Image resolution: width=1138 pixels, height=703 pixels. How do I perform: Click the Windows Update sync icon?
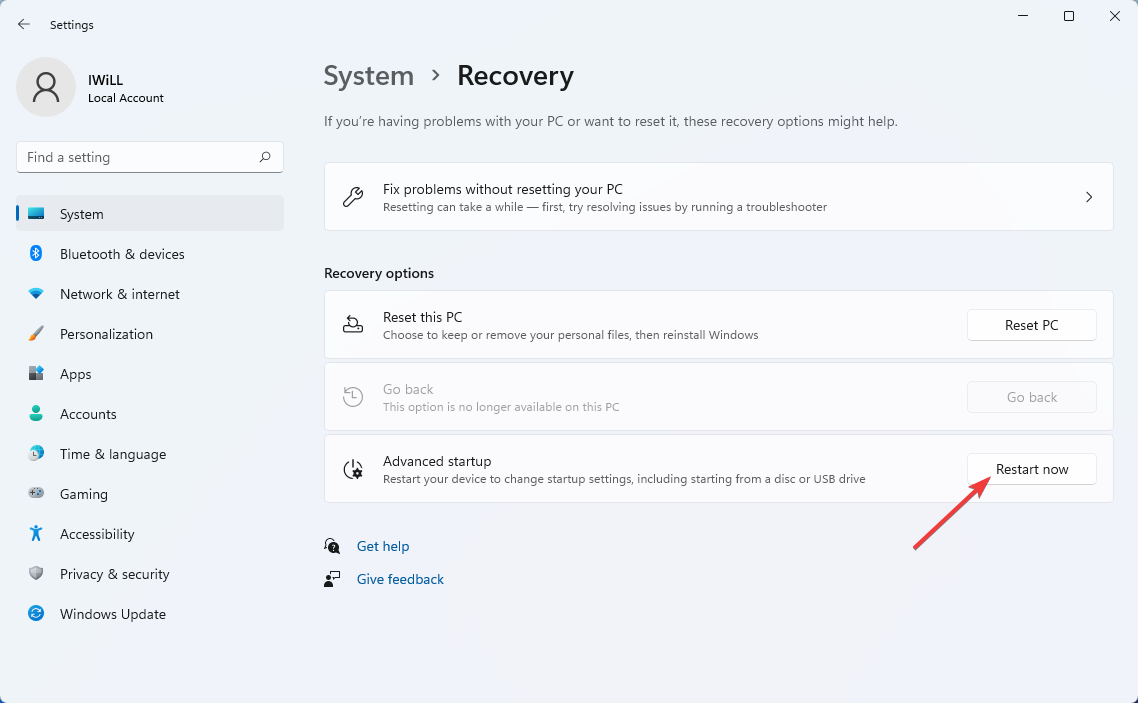click(36, 613)
